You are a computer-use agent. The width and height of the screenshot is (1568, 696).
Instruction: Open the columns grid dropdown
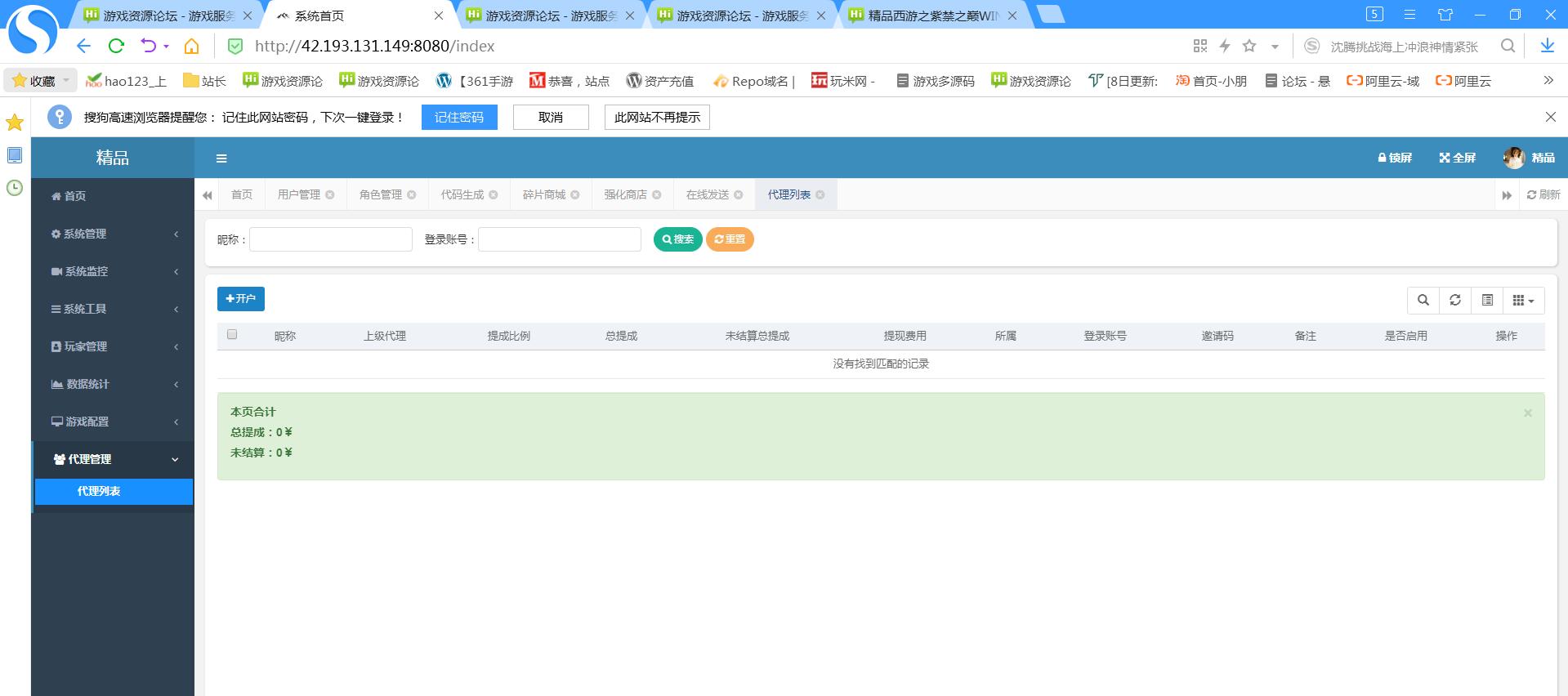pos(1523,301)
